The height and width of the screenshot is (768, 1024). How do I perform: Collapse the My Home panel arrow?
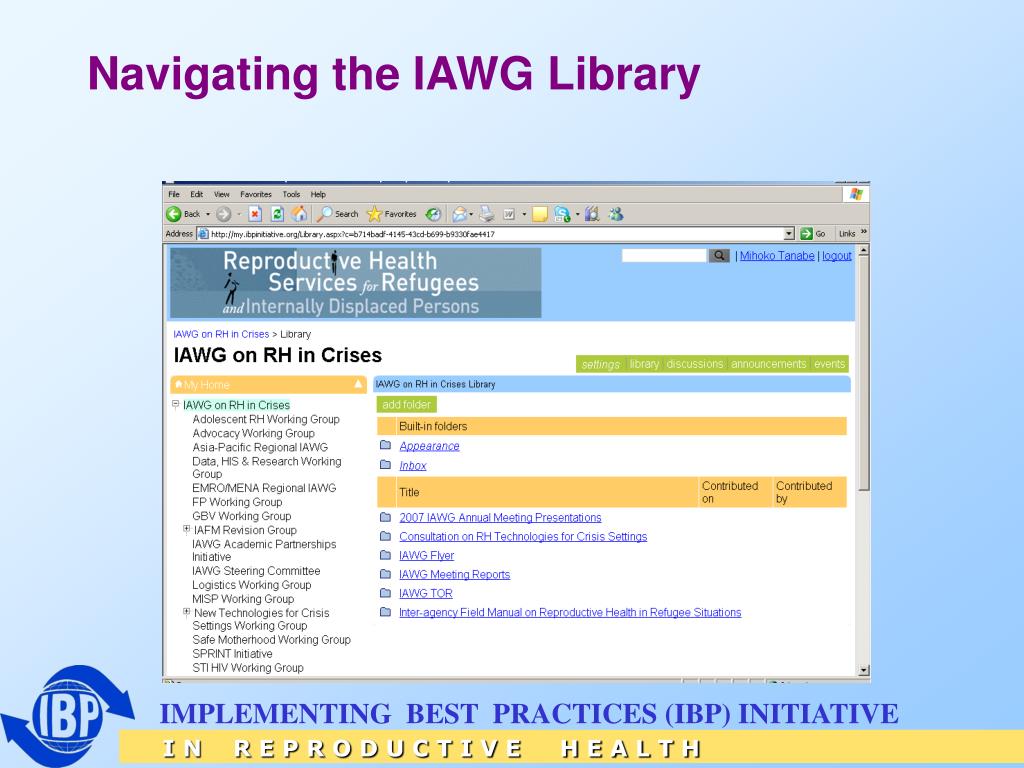pos(358,384)
